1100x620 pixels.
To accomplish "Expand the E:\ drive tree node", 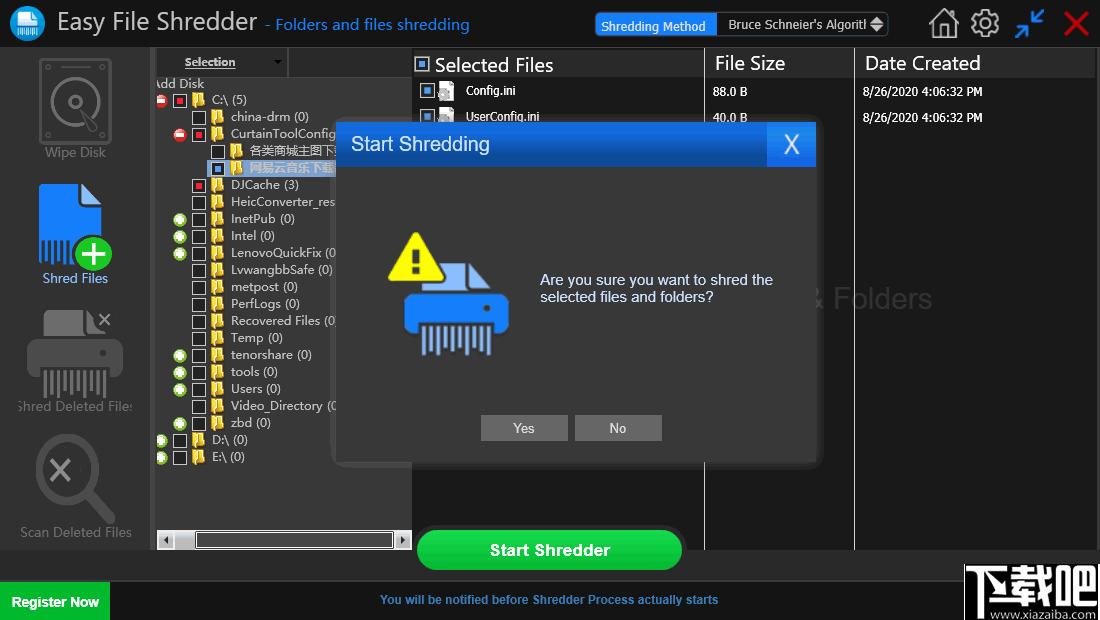I will [x=161, y=457].
